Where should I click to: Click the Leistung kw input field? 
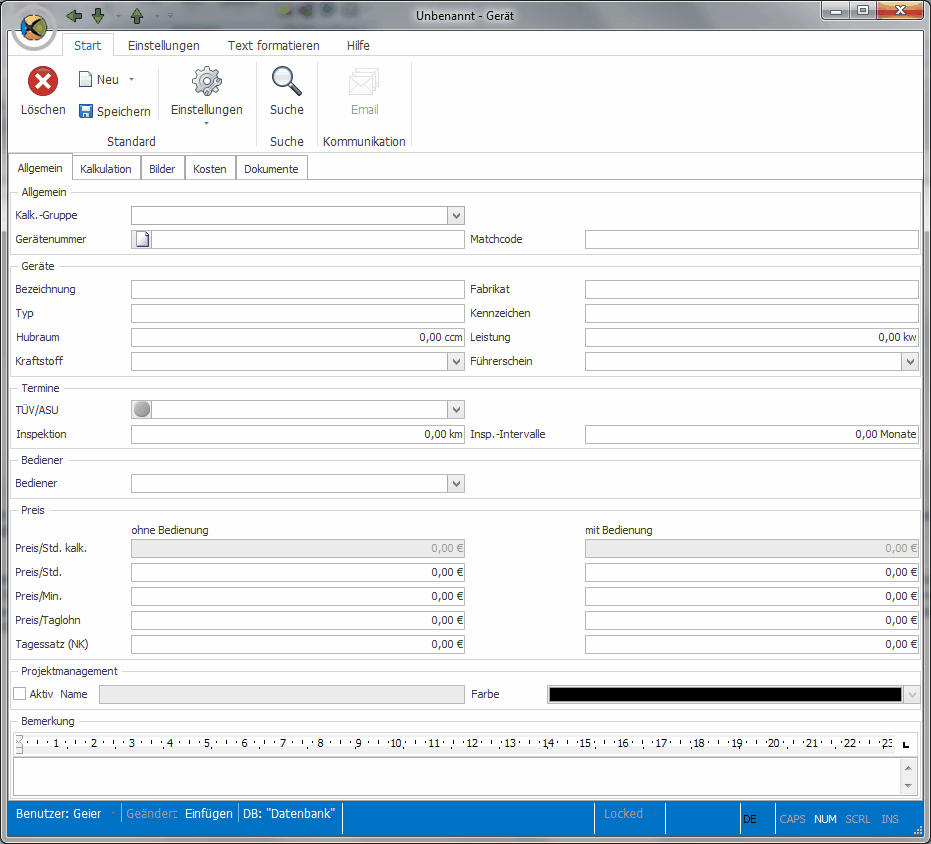click(x=752, y=337)
